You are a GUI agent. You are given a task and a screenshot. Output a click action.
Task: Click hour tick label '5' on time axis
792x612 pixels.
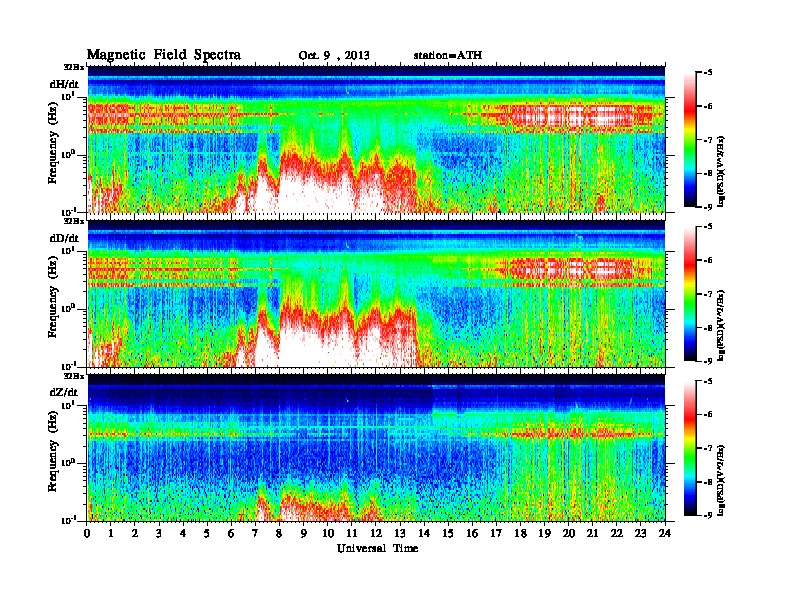(x=208, y=533)
